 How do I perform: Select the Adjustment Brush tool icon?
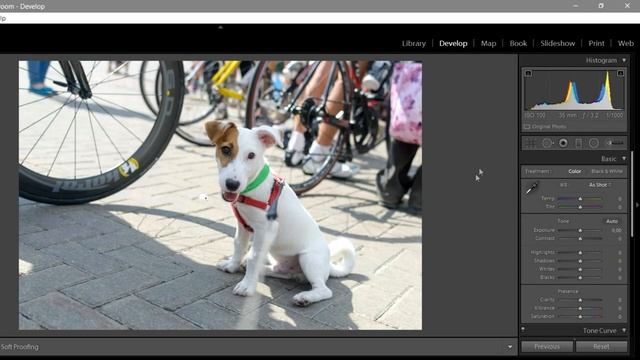615,143
